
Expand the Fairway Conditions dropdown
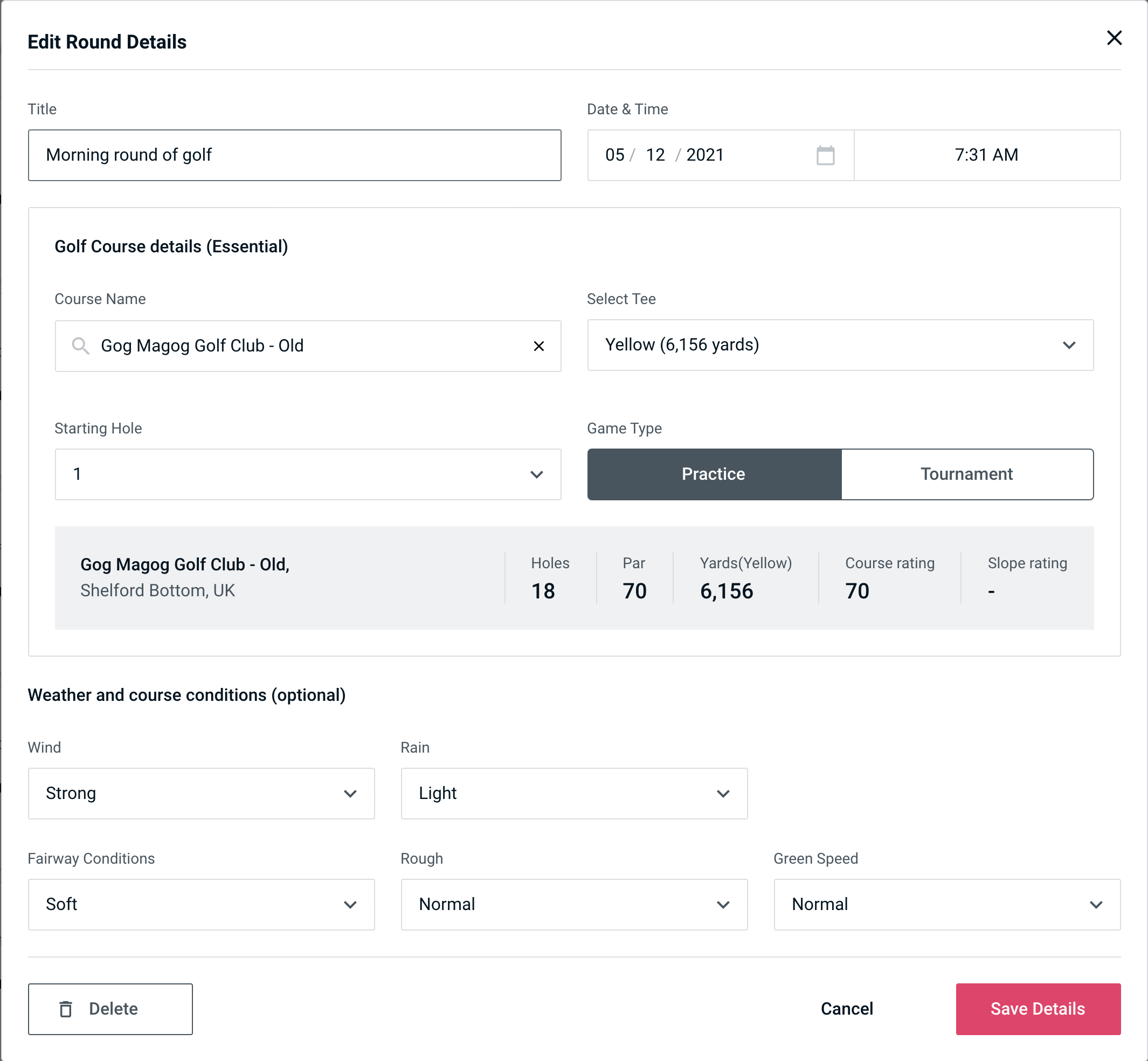pyautogui.click(x=200, y=904)
